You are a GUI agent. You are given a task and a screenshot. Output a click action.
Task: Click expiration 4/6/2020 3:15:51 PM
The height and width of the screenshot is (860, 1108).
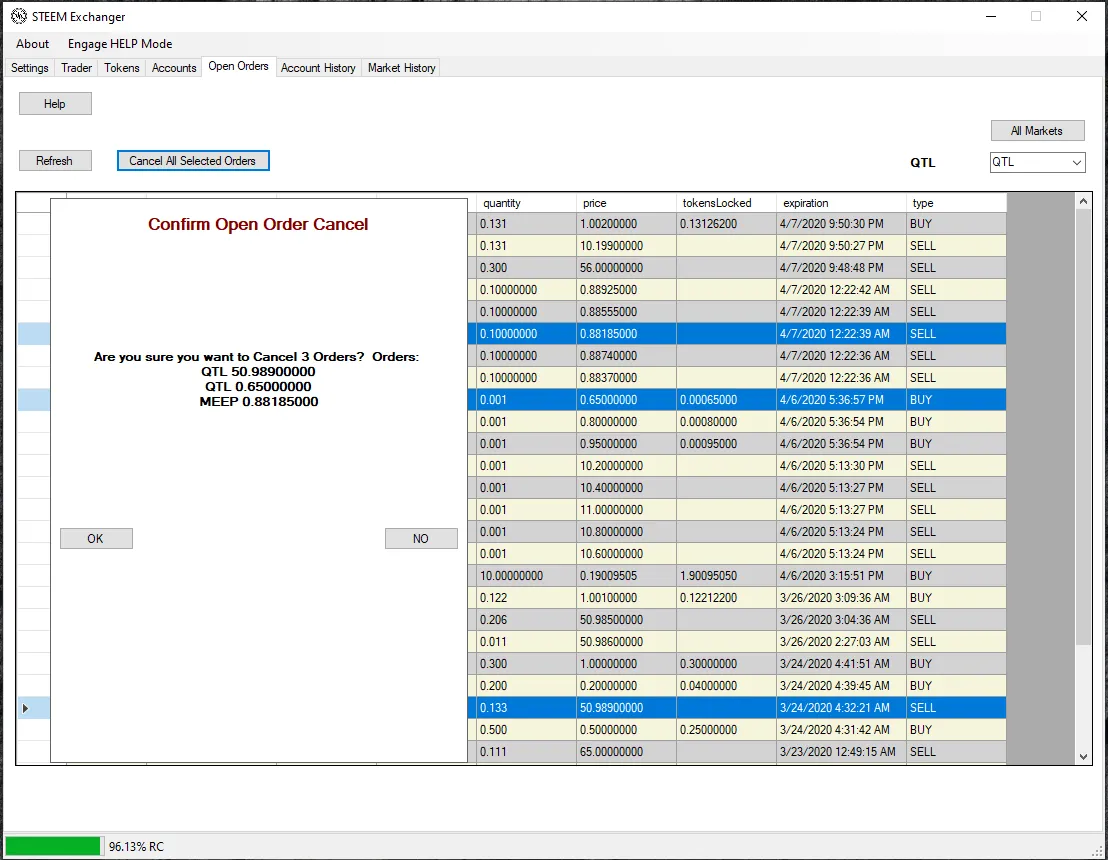(842, 576)
